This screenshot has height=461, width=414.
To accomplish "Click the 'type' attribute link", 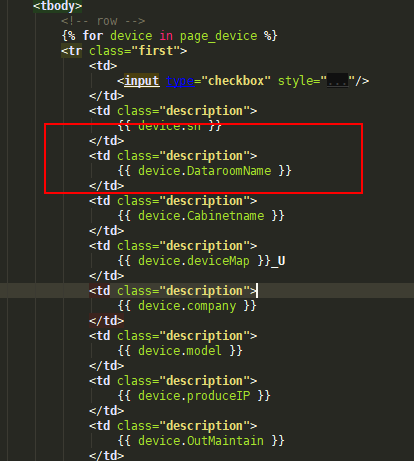I will (x=180, y=81).
